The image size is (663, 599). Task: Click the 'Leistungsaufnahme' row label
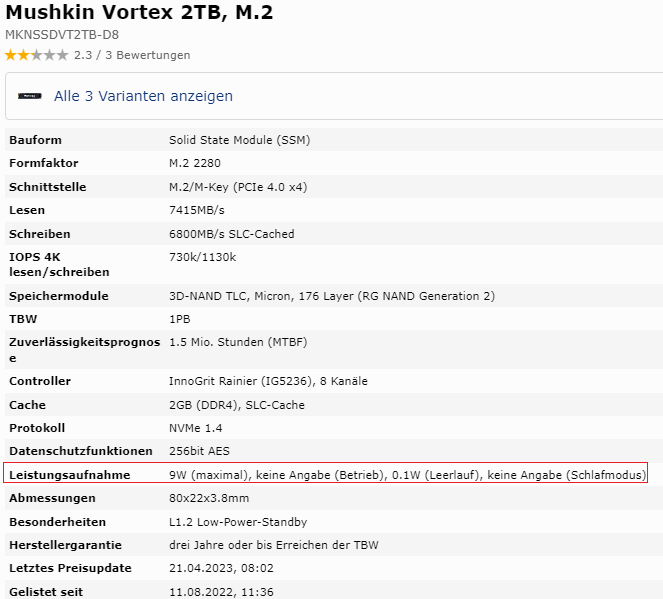(x=69, y=475)
